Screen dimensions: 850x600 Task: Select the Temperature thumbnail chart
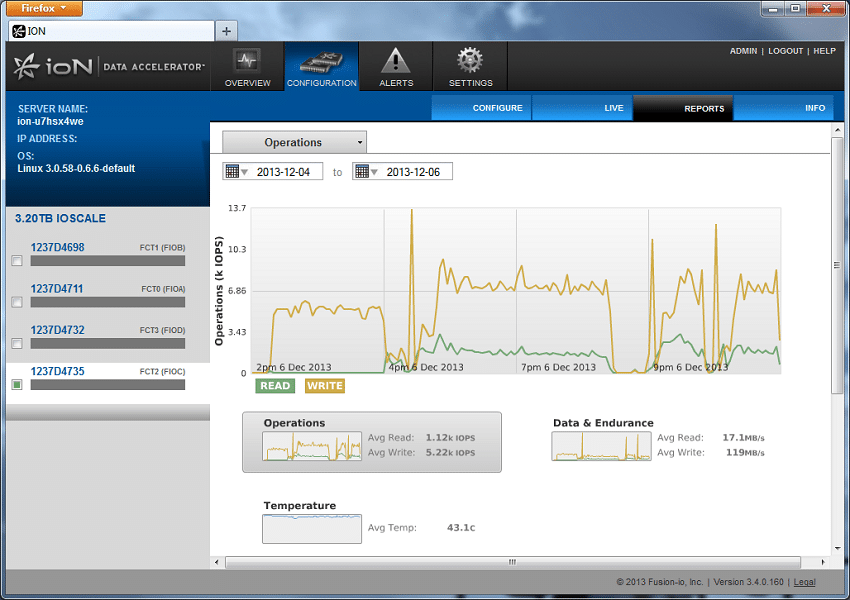pyautogui.click(x=312, y=529)
